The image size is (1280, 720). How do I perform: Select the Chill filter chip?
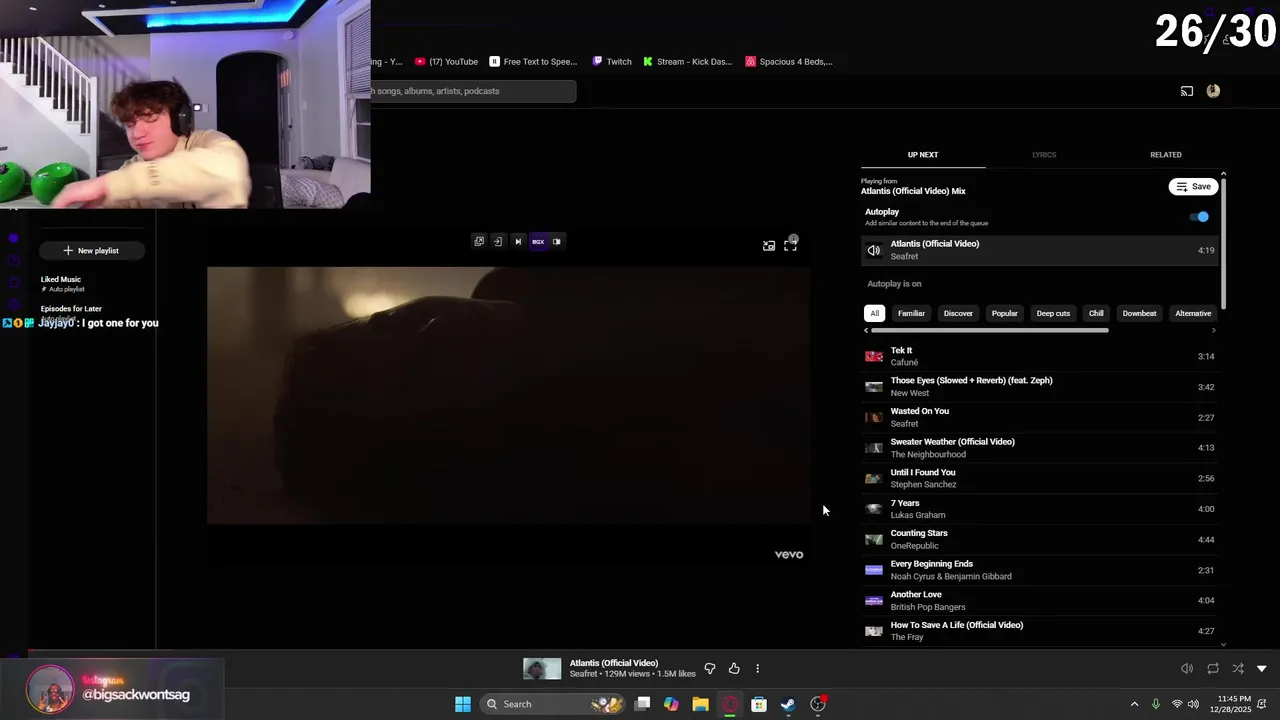(1096, 313)
